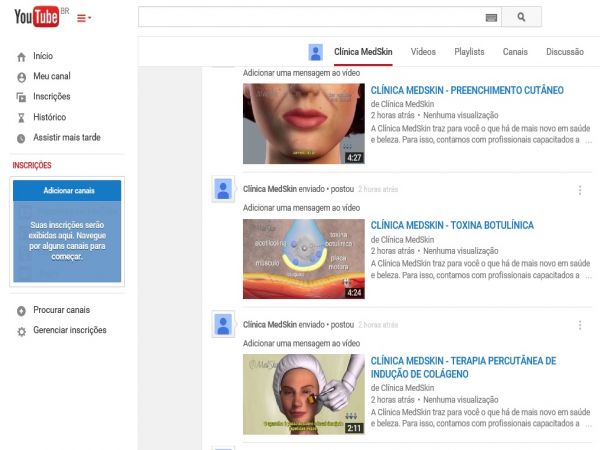Click the magnifier search button
The height and width of the screenshot is (450, 600).
tap(521, 17)
